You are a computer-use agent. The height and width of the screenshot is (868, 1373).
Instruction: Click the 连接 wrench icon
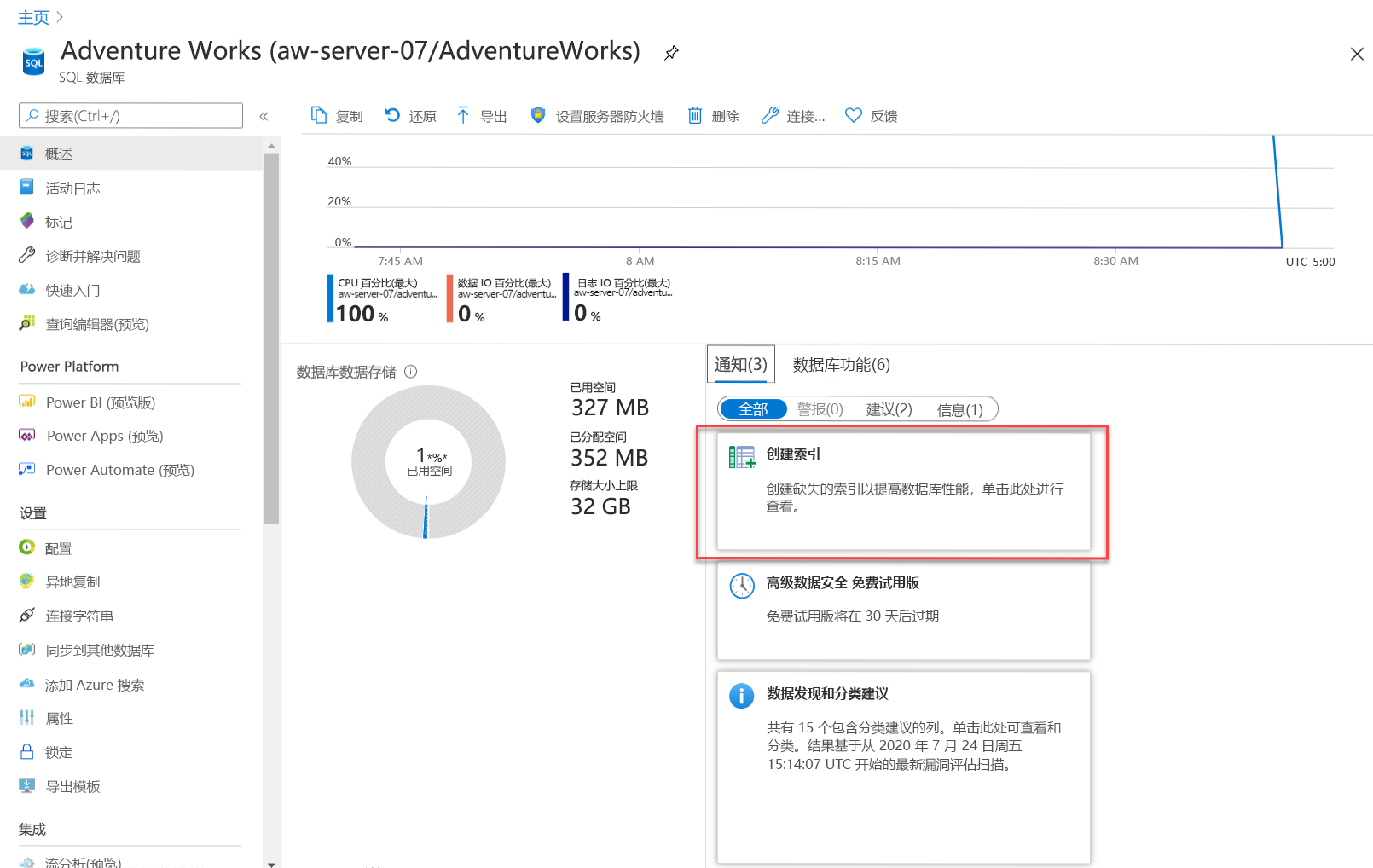pyautogui.click(x=769, y=115)
